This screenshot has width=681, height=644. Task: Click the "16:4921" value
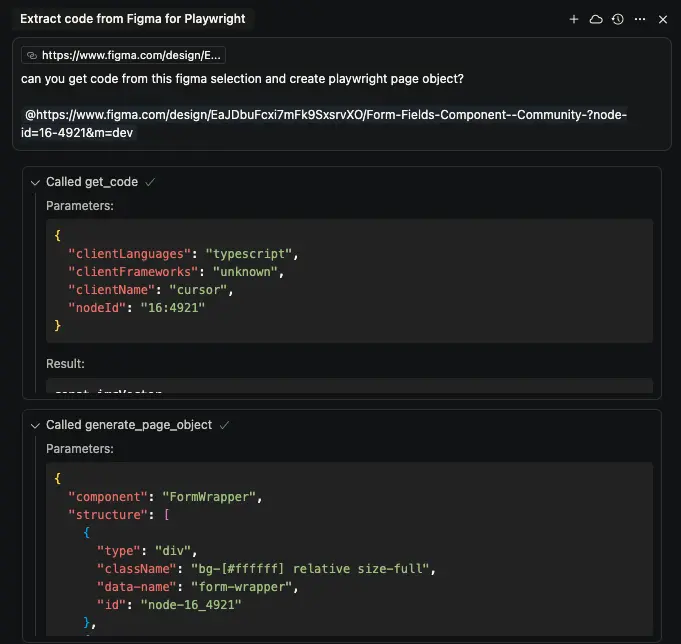coord(172,308)
